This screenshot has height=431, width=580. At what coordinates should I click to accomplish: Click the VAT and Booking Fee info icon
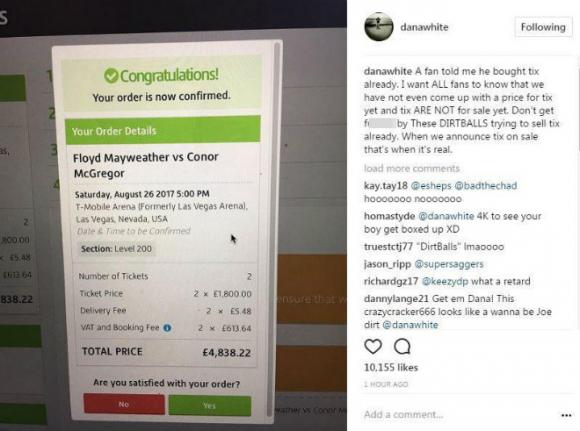[x=167, y=328]
